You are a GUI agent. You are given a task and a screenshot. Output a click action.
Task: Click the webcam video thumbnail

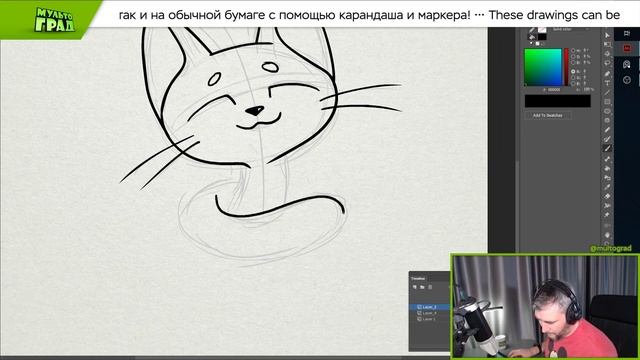[545, 307]
